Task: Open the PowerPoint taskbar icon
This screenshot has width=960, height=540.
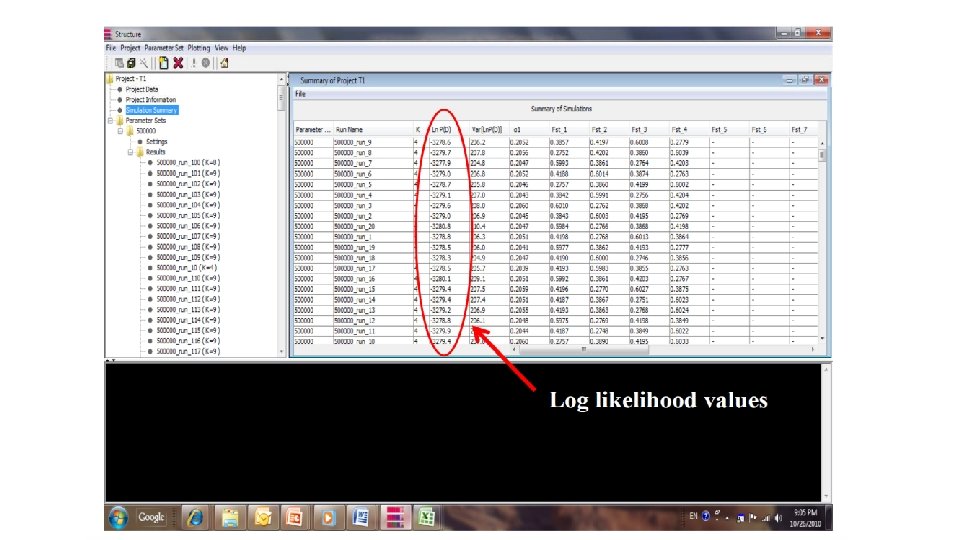Action: coord(295,517)
